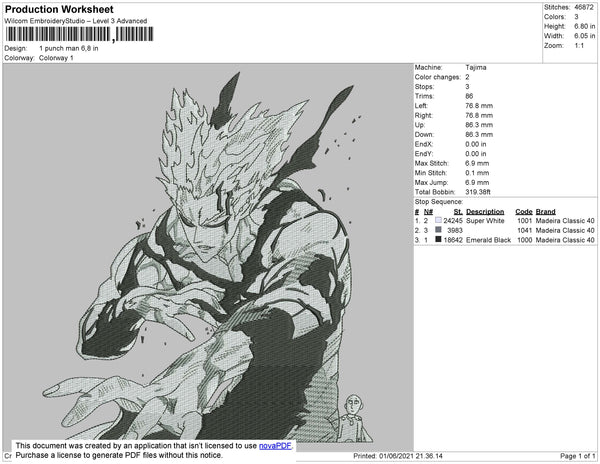Select the 'Page 1 of 1' footer
Viewport: 600px width, 464px height.
(577, 456)
